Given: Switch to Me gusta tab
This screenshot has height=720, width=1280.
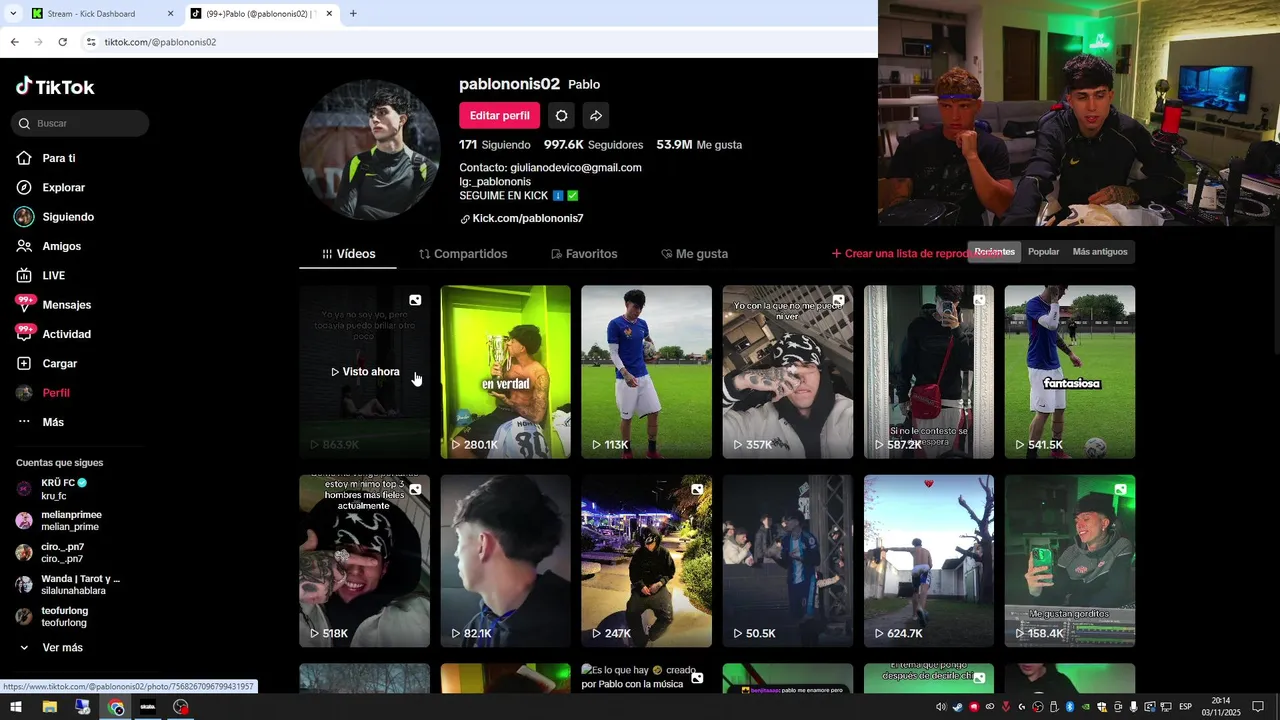Looking at the screenshot, I should point(694,254).
